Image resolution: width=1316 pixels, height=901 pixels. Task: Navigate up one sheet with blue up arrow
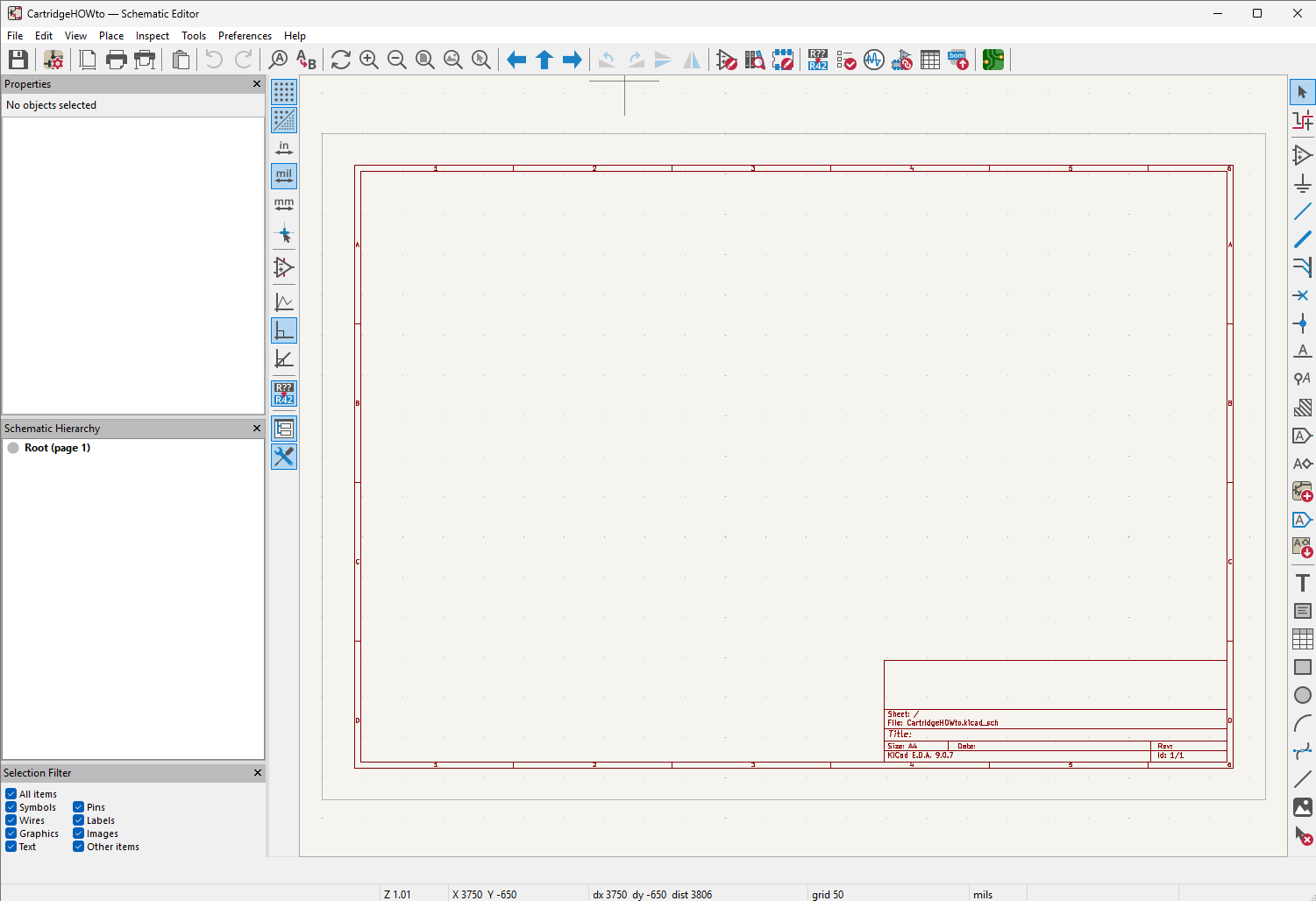[x=544, y=60]
